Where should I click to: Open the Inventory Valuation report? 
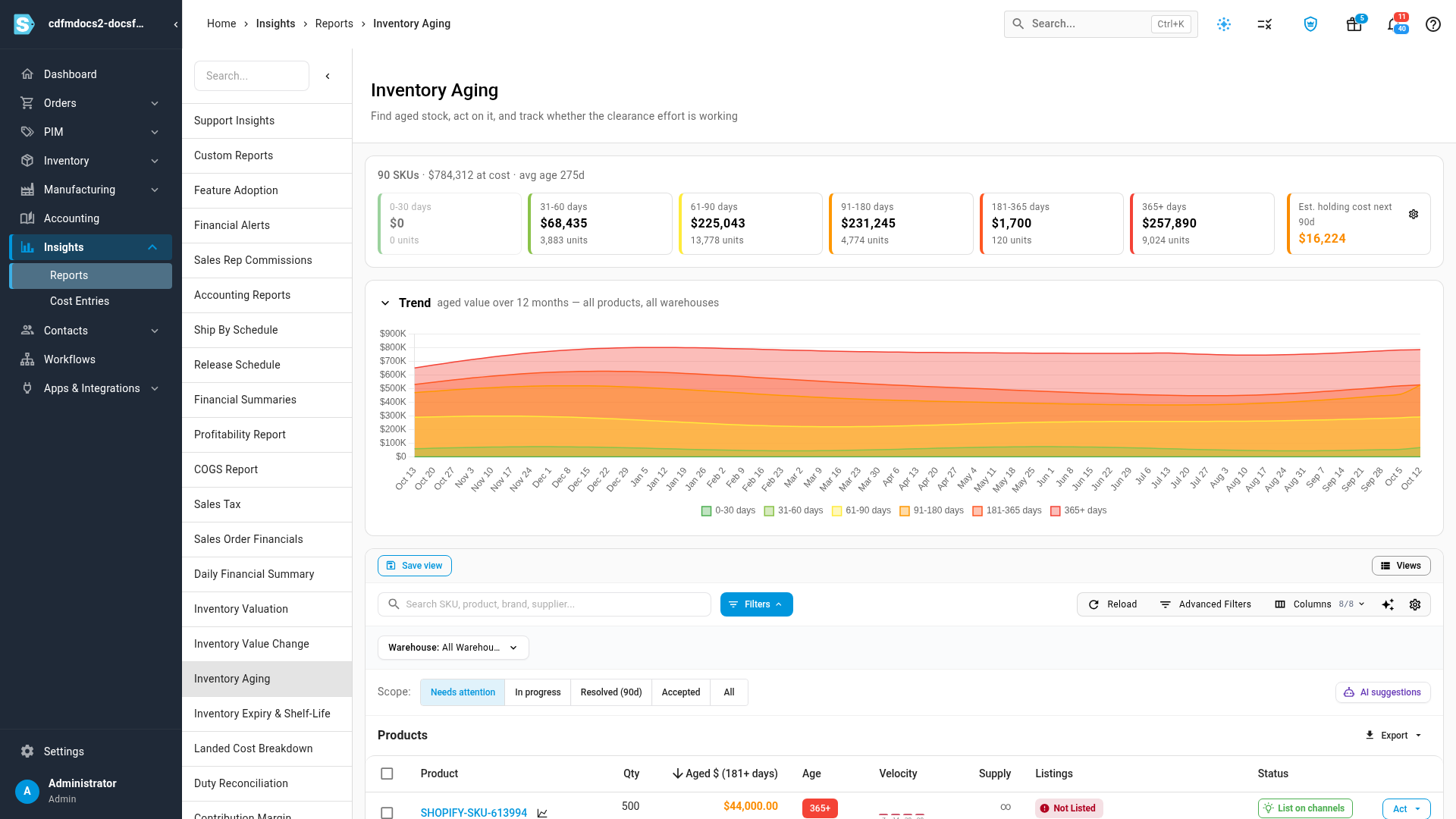click(267, 609)
